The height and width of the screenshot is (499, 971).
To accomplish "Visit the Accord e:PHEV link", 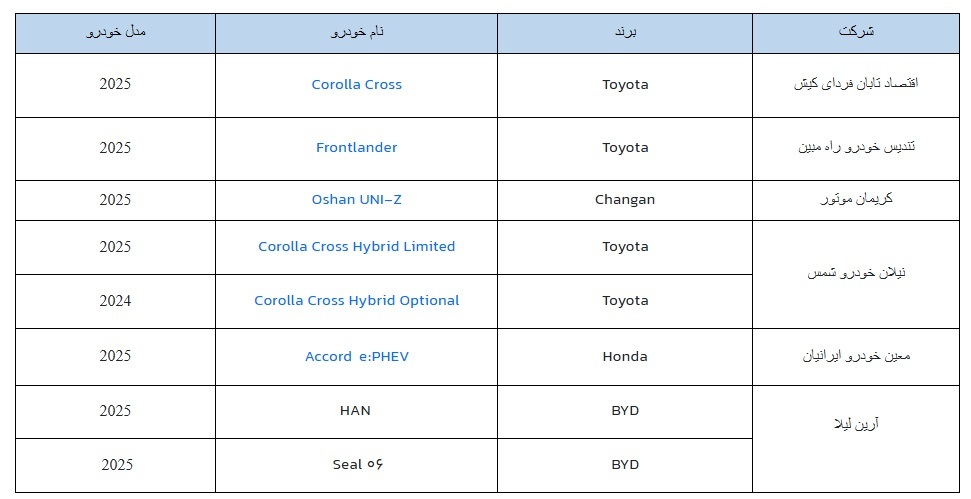I will pos(356,357).
